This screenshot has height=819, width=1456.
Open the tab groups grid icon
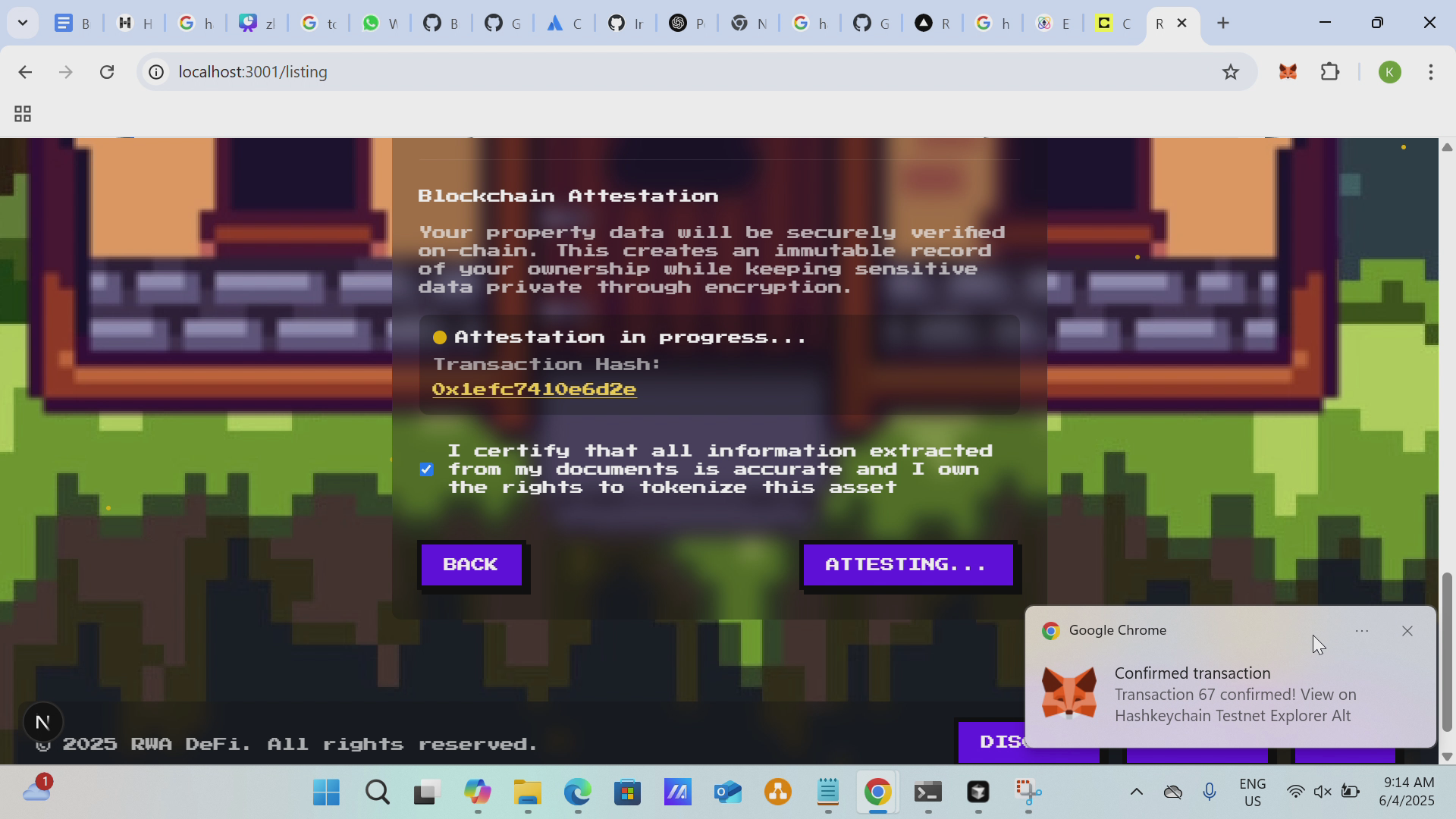click(23, 115)
